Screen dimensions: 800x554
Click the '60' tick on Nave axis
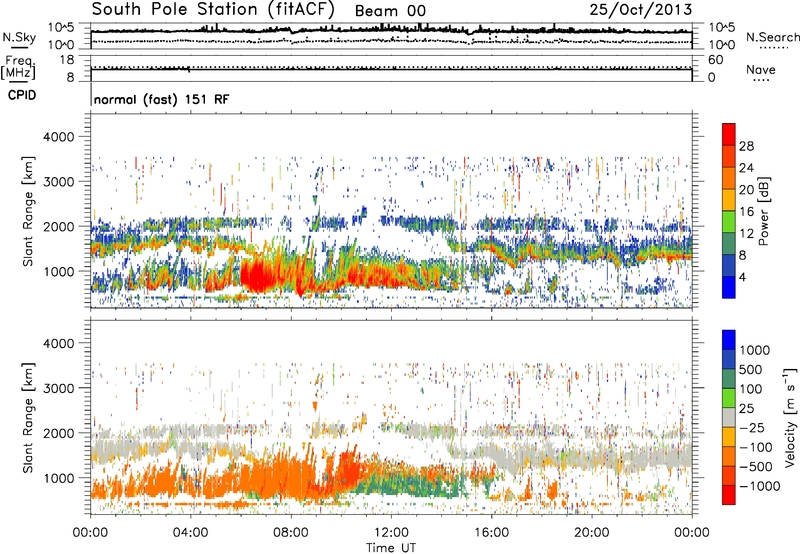[716, 60]
